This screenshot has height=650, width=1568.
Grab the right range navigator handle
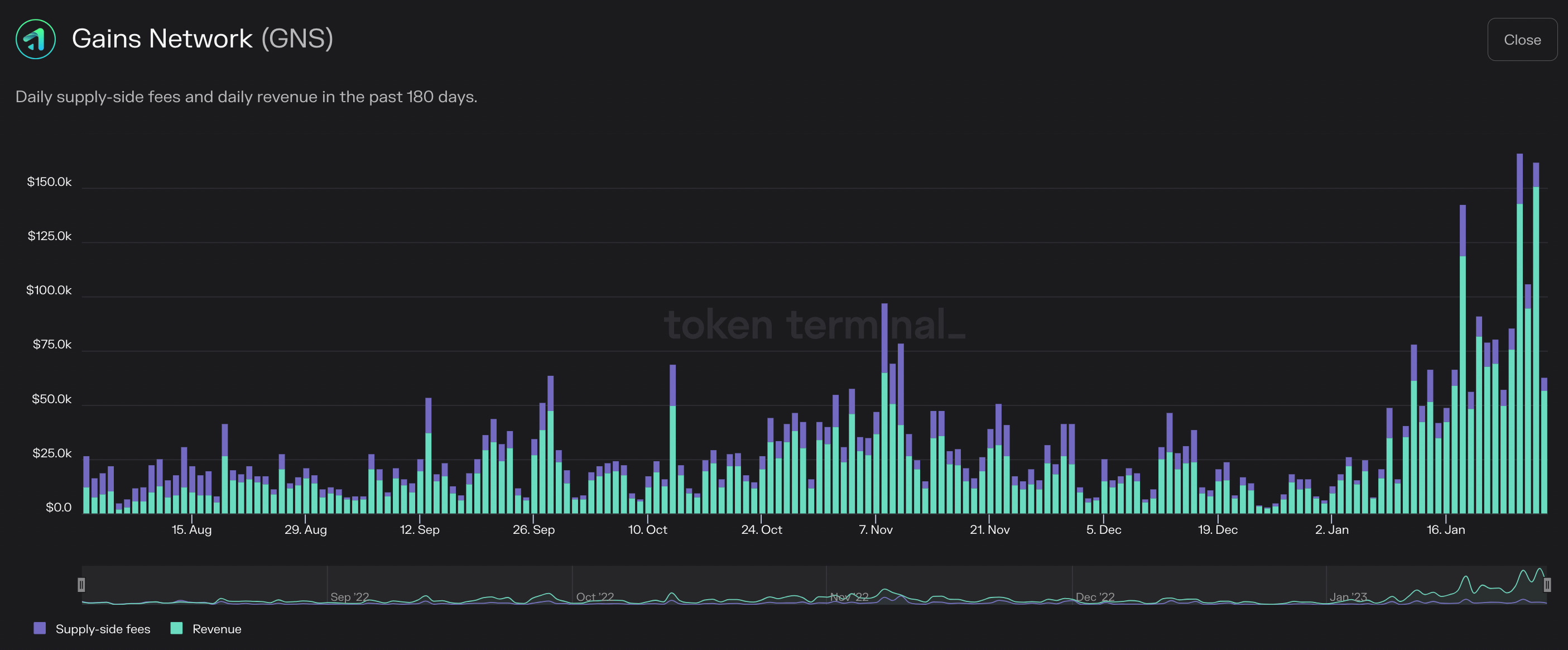(1547, 585)
